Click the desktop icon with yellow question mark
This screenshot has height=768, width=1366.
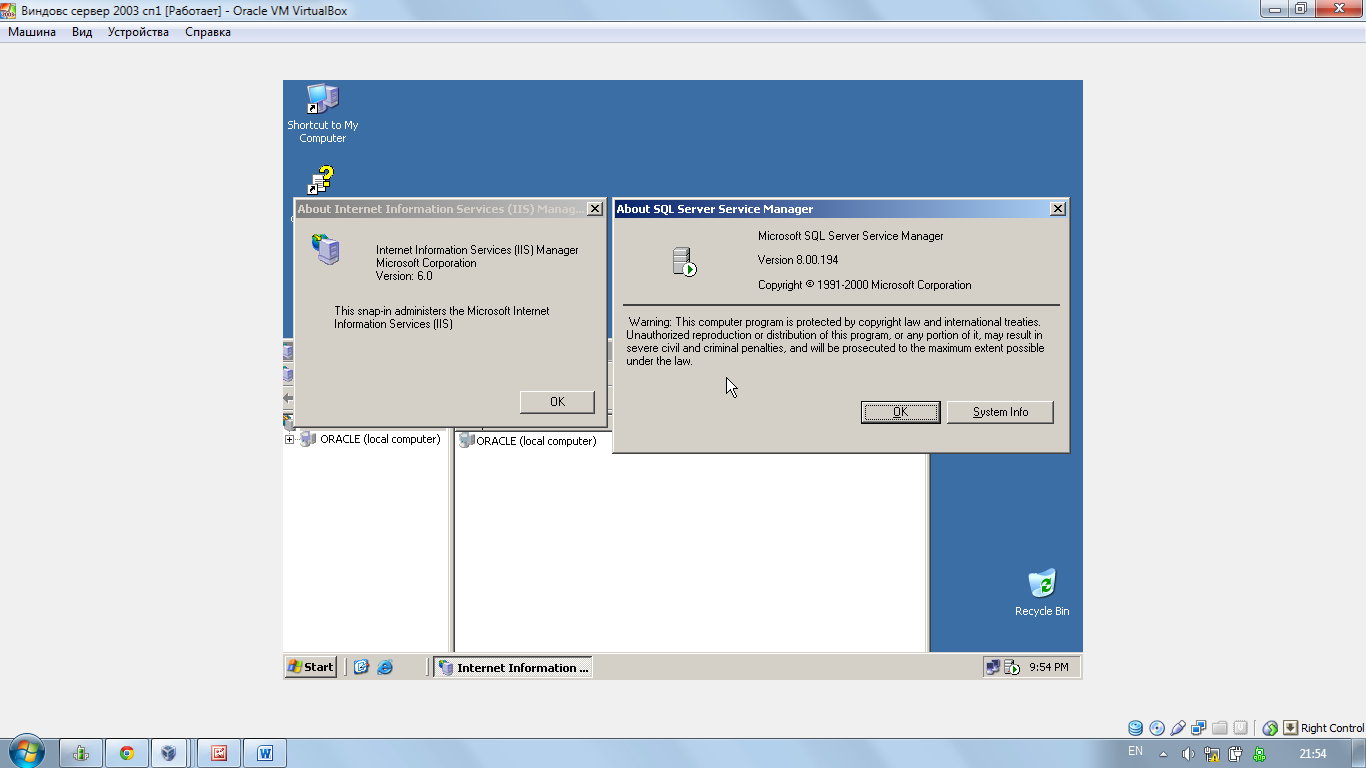[321, 180]
